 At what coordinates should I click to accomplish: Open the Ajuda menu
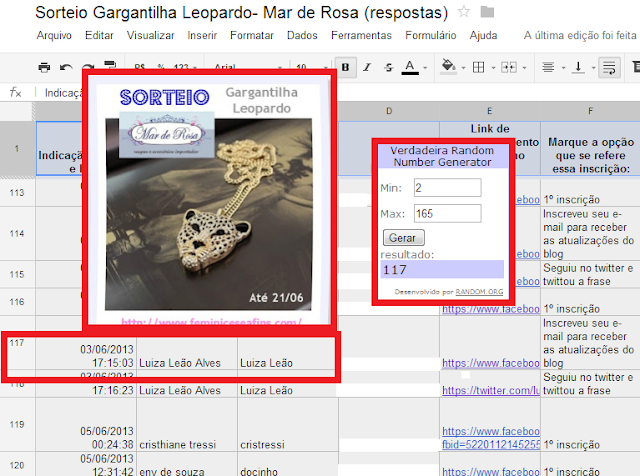click(x=483, y=36)
